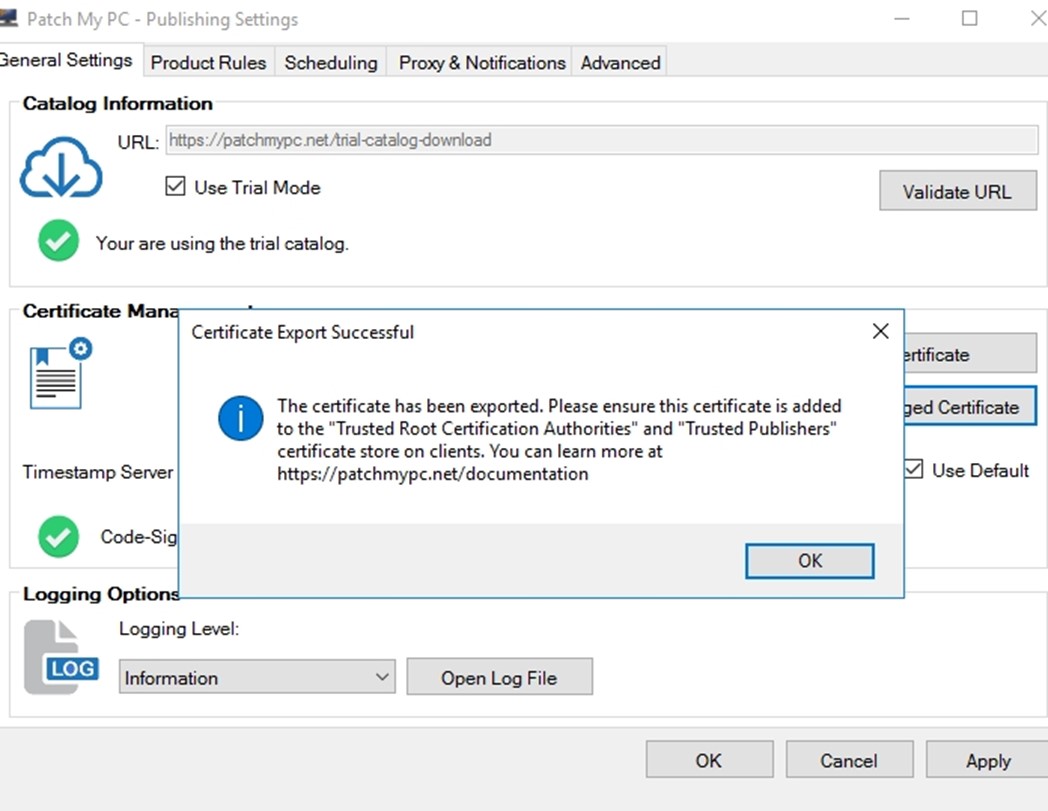Click the 'Your are using the trial catalog.' text
Screen dimensions: 1048x811
coord(222,243)
